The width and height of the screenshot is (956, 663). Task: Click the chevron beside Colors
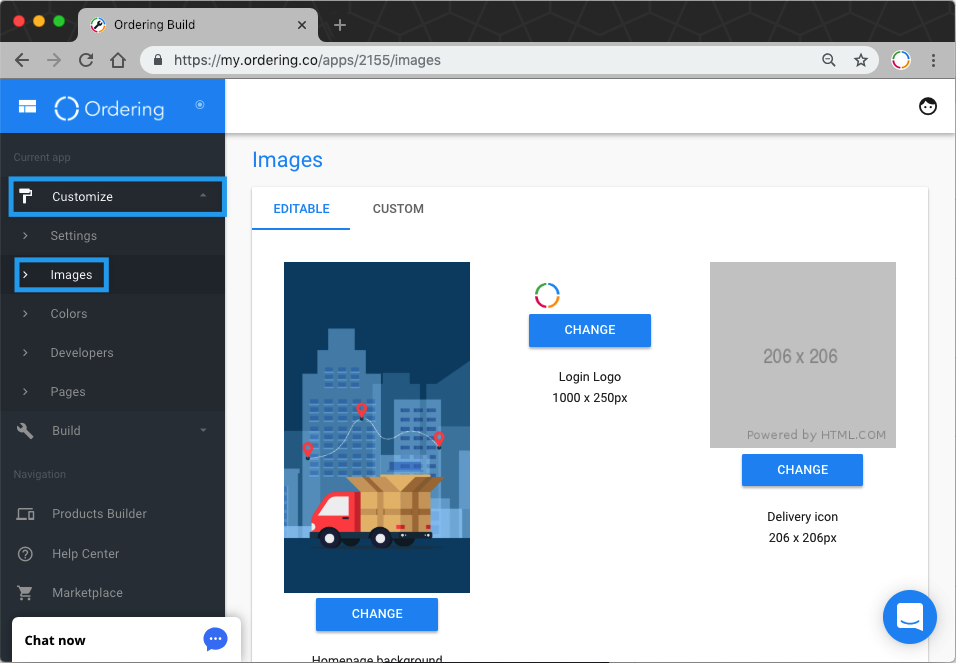coord(25,314)
